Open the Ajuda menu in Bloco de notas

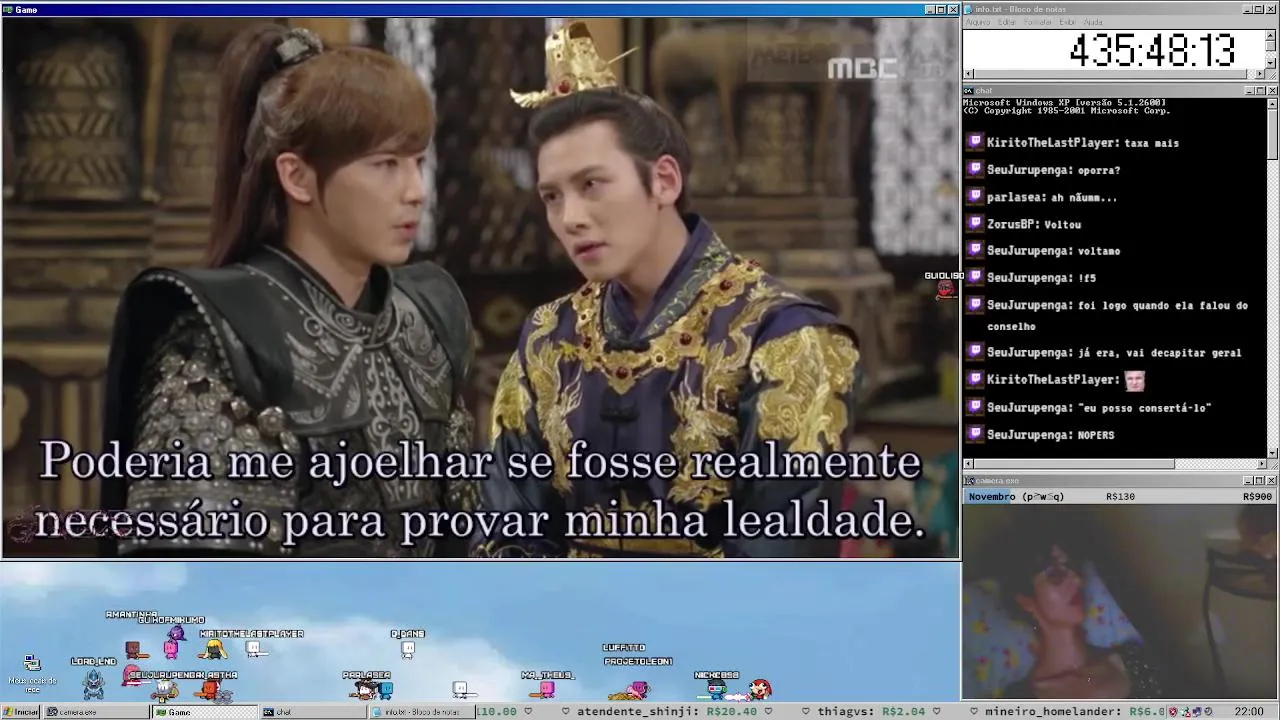pos(1093,22)
